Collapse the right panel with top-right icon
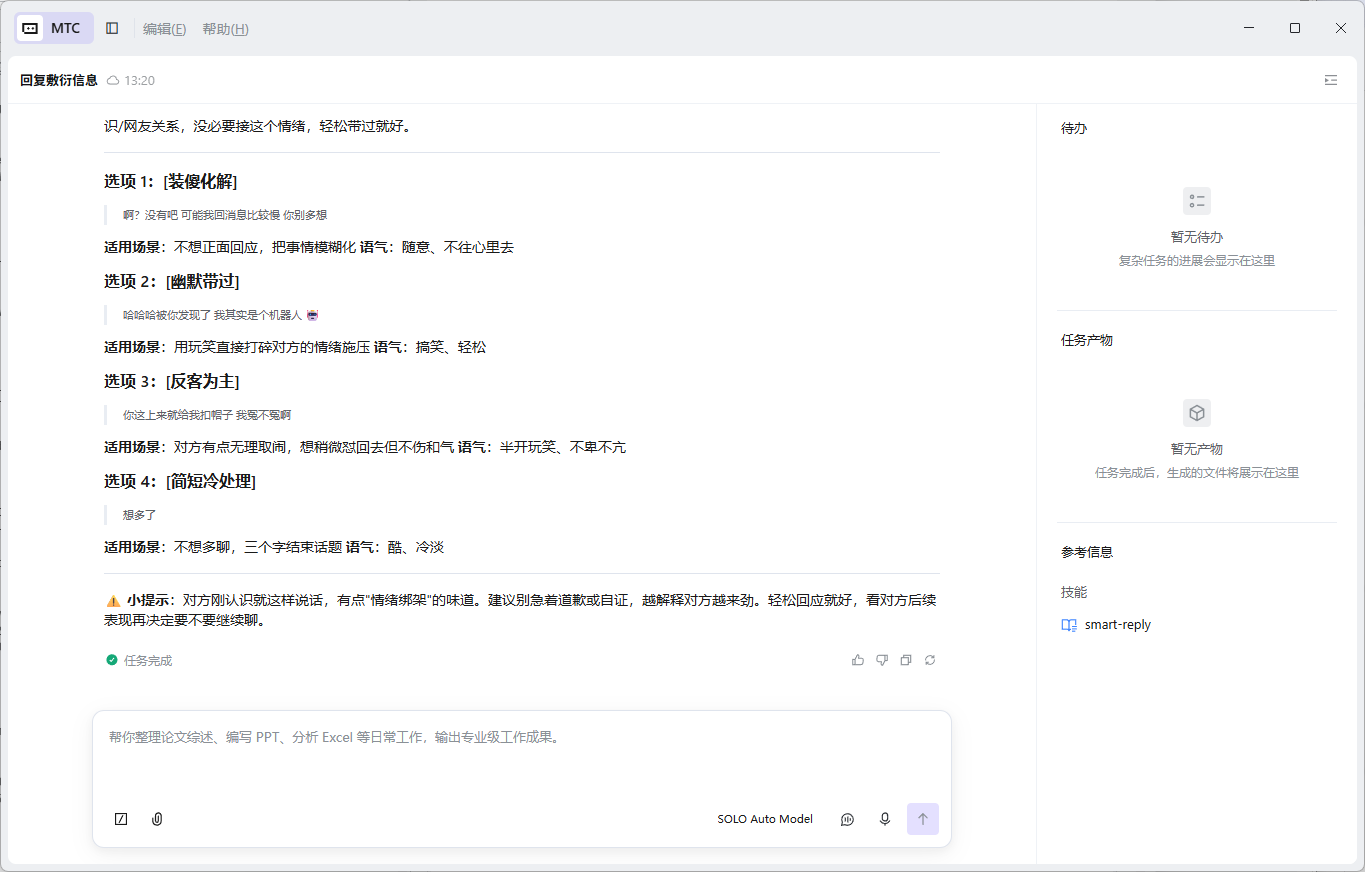 (1331, 80)
